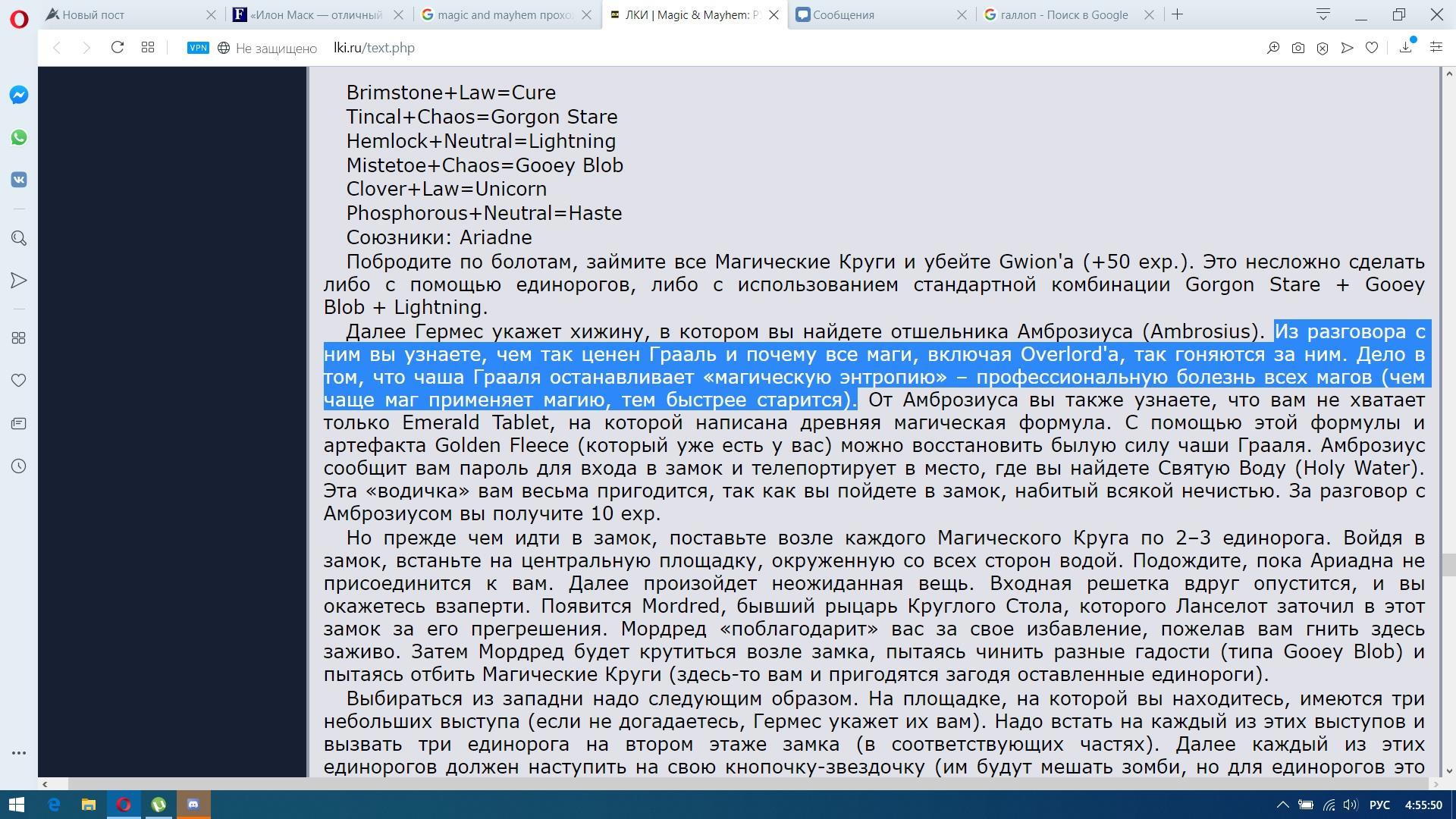Open Facebook Messenger in the sidebar

pos(19,95)
